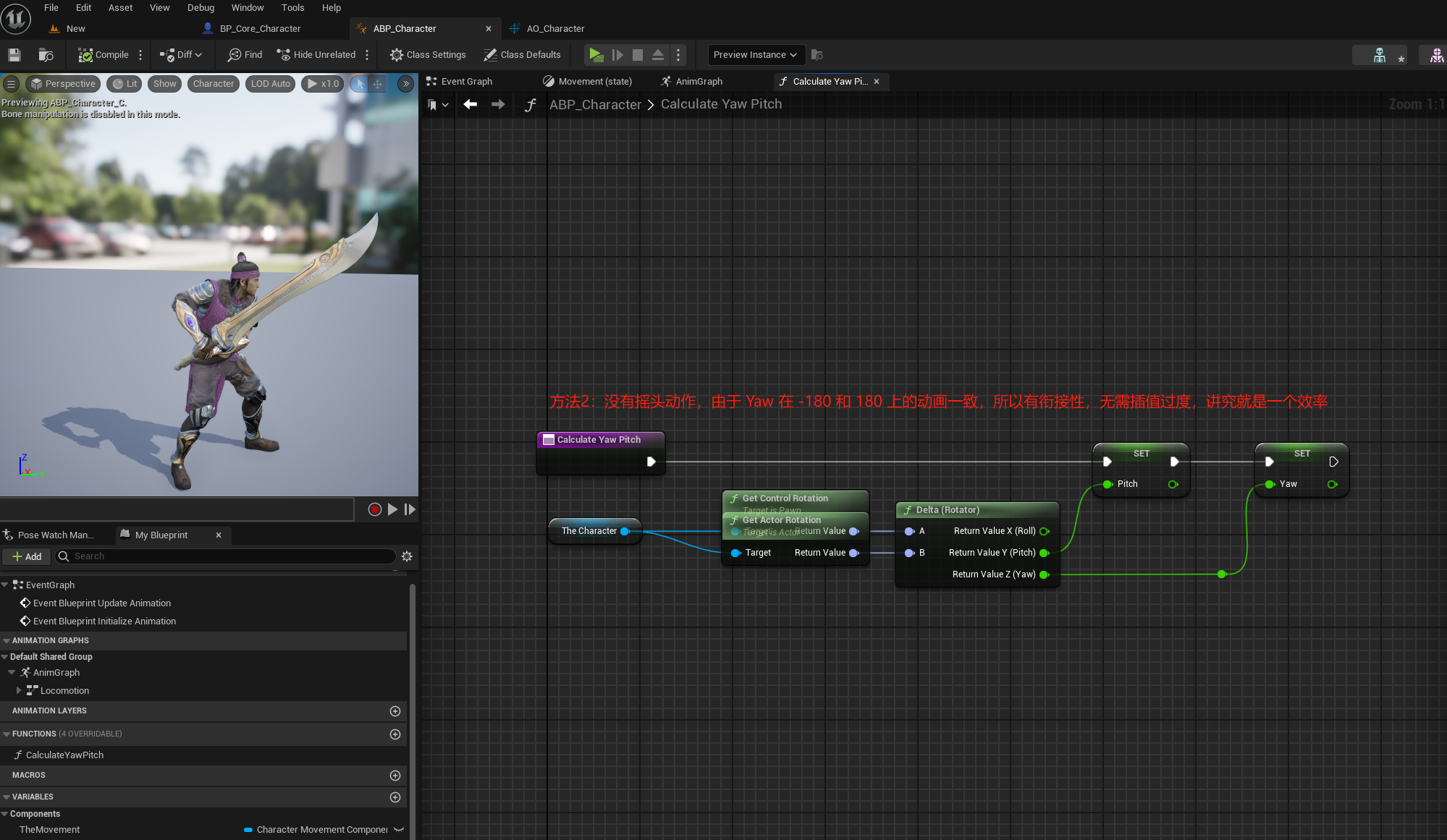The image size is (1447, 840).
Task: Expand the Locomotion tree item
Action: point(19,690)
